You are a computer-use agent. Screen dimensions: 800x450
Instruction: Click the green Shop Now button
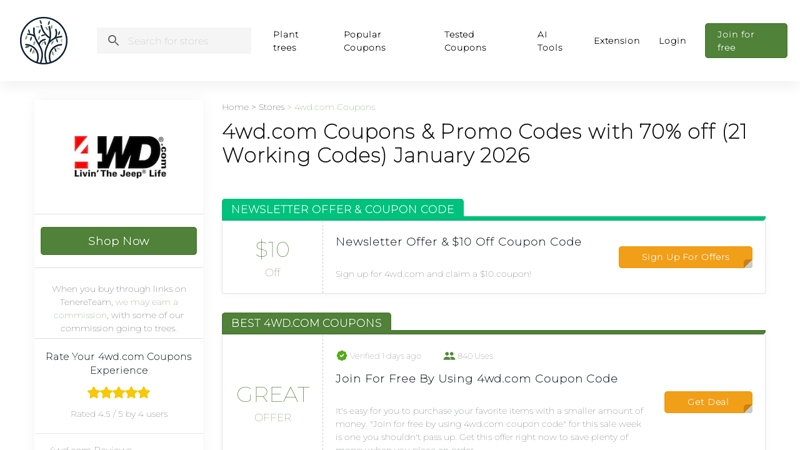tap(118, 241)
